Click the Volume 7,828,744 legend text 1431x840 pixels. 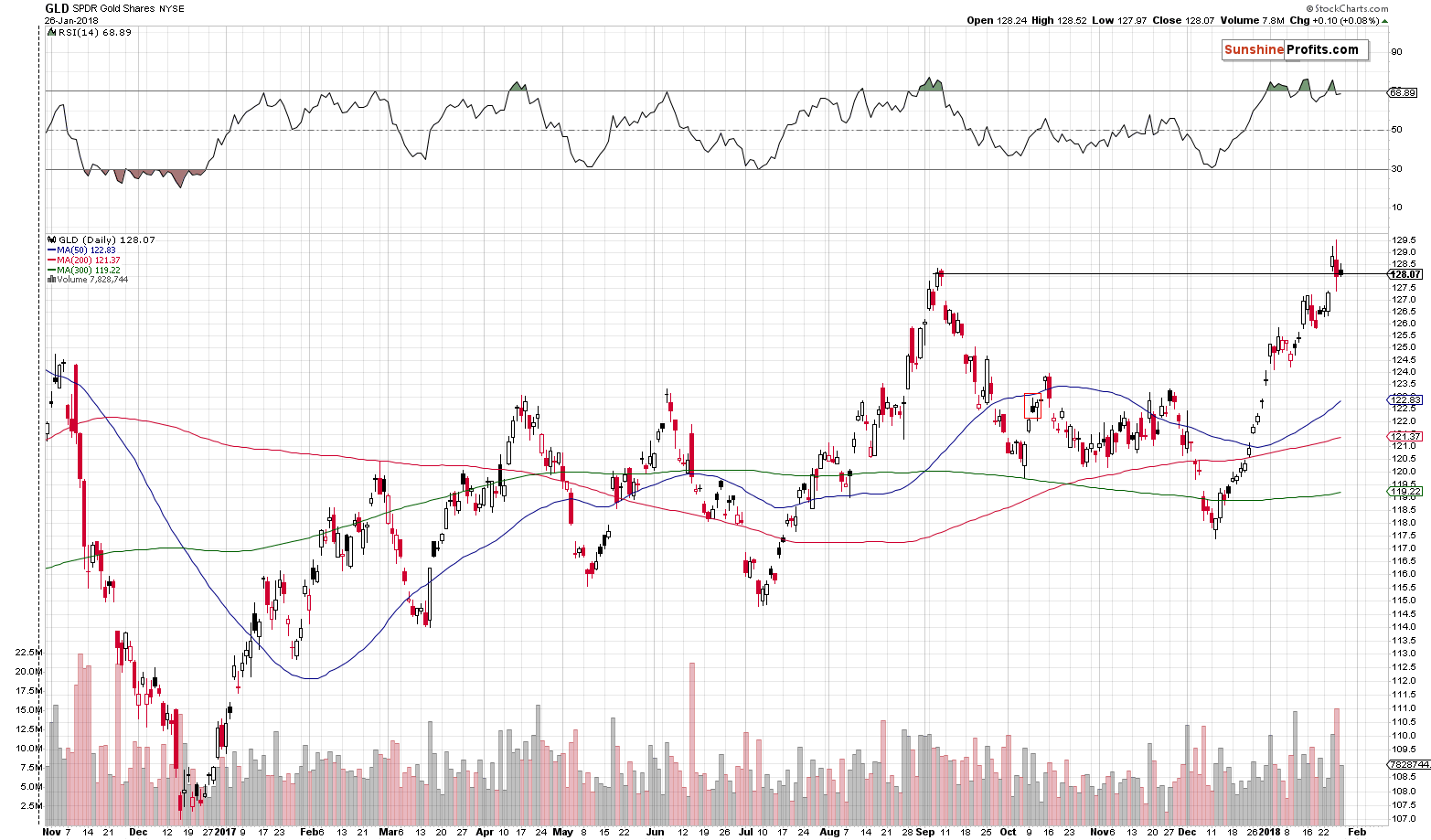click(x=92, y=279)
